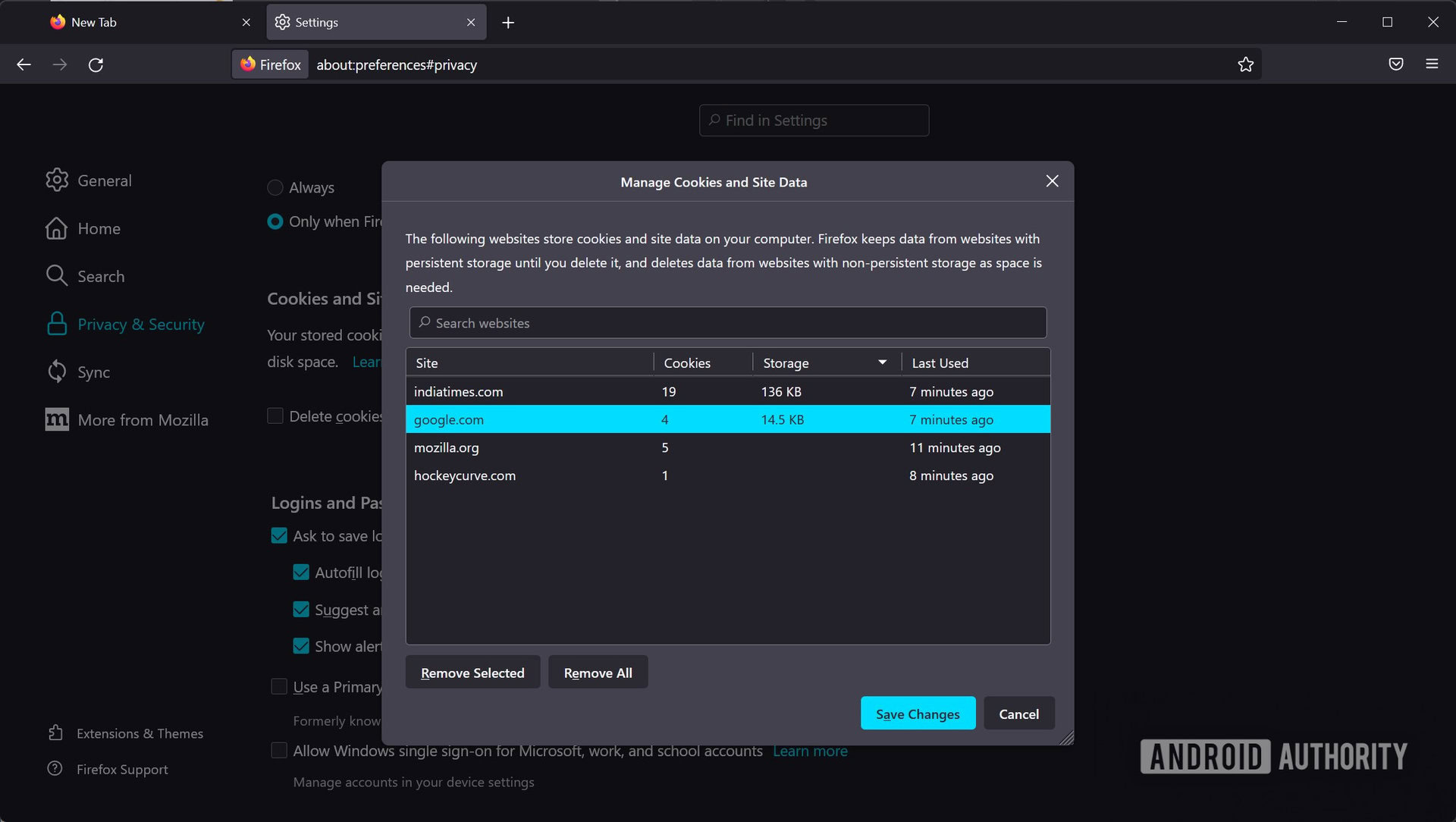Focus the Find in Settings search box

[814, 120]
